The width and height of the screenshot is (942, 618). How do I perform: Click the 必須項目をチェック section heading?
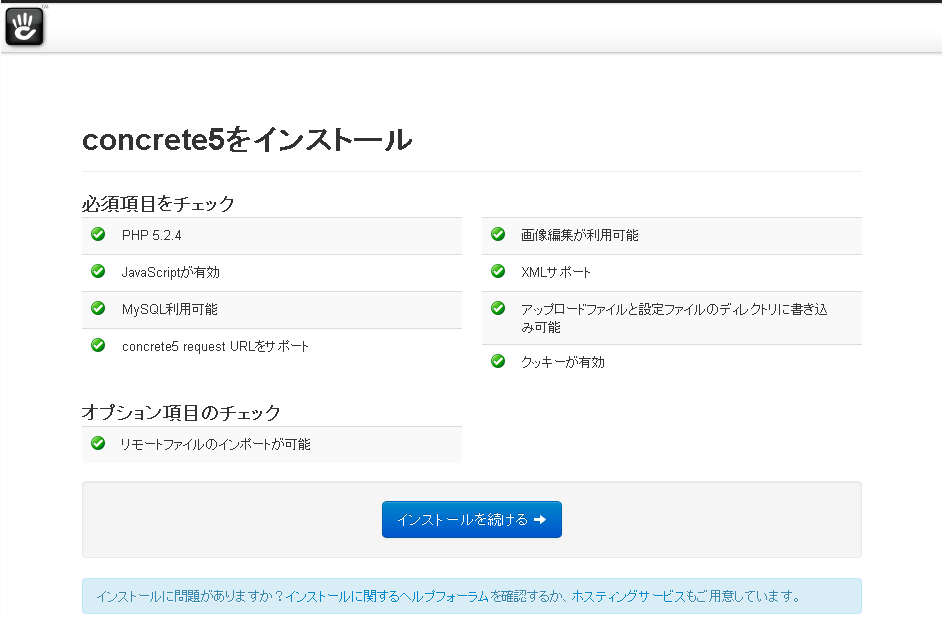pos(158,204)
